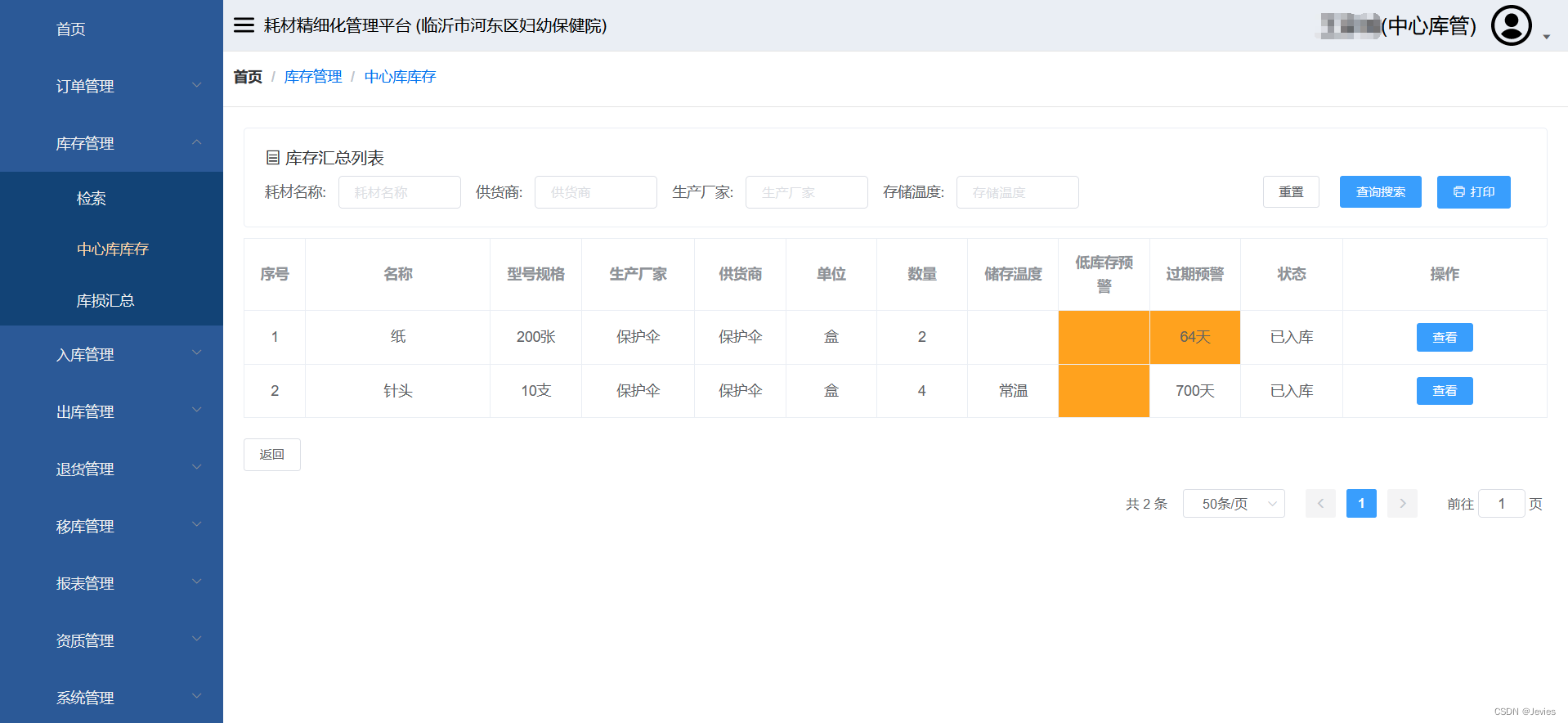Open the 50条/页 page size dropdown
The width and height of the screenshot is (1568, 723).
point(1234,504)
